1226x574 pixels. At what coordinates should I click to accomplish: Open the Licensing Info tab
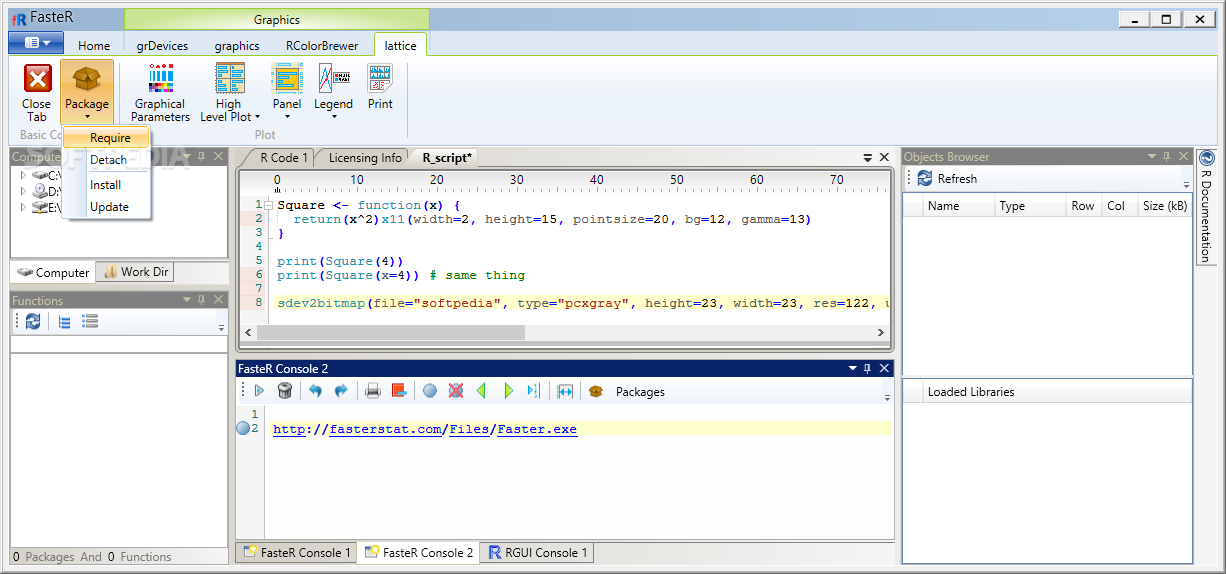click(365, 158)
